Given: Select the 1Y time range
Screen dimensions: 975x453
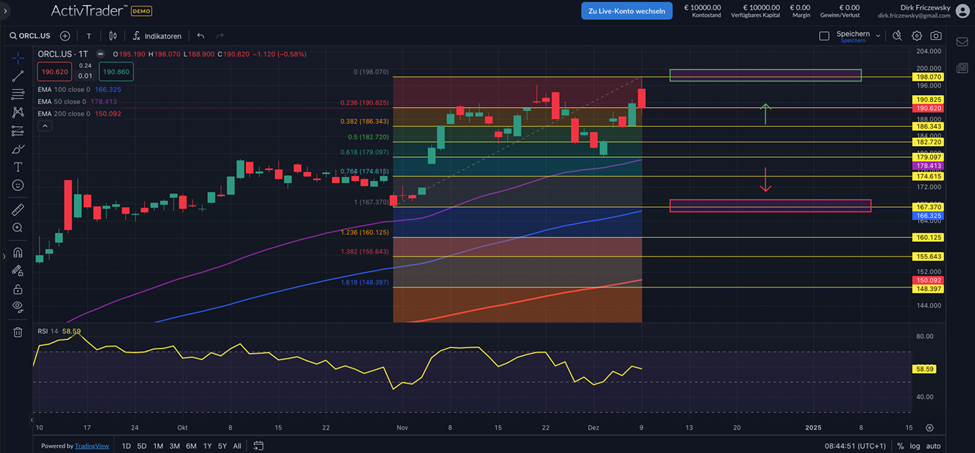Looking at the screenshot, I should click(x=207, y=446).
